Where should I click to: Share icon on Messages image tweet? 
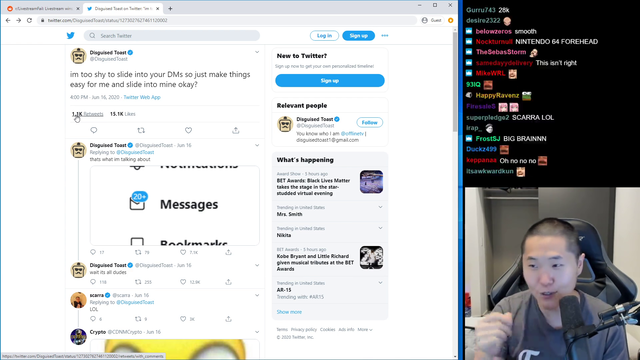point(229,252)
